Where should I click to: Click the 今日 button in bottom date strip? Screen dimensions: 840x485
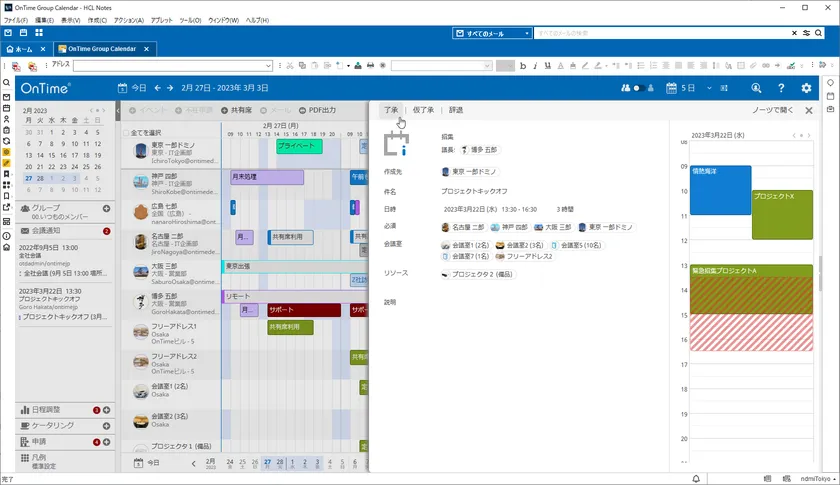point(146,462)
